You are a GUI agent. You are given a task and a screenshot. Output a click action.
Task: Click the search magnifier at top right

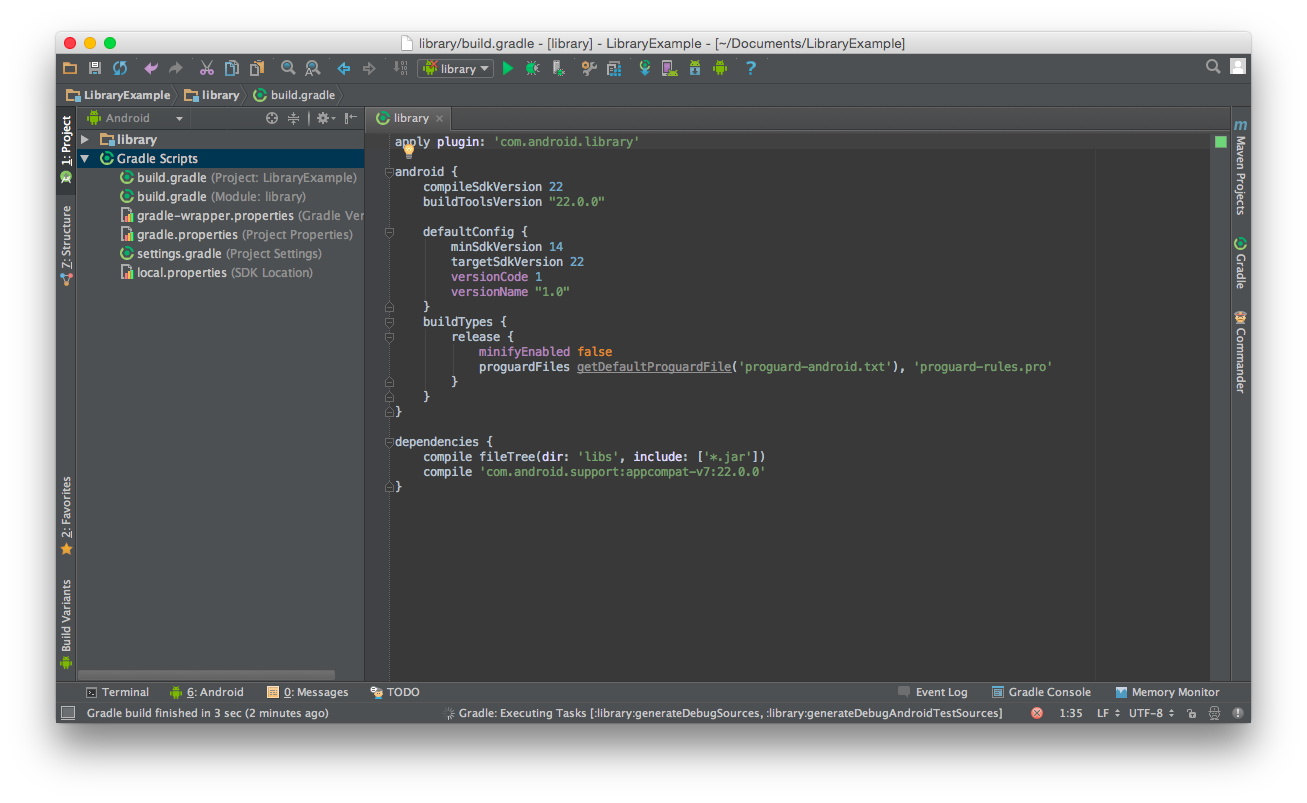click(1212, 67)
